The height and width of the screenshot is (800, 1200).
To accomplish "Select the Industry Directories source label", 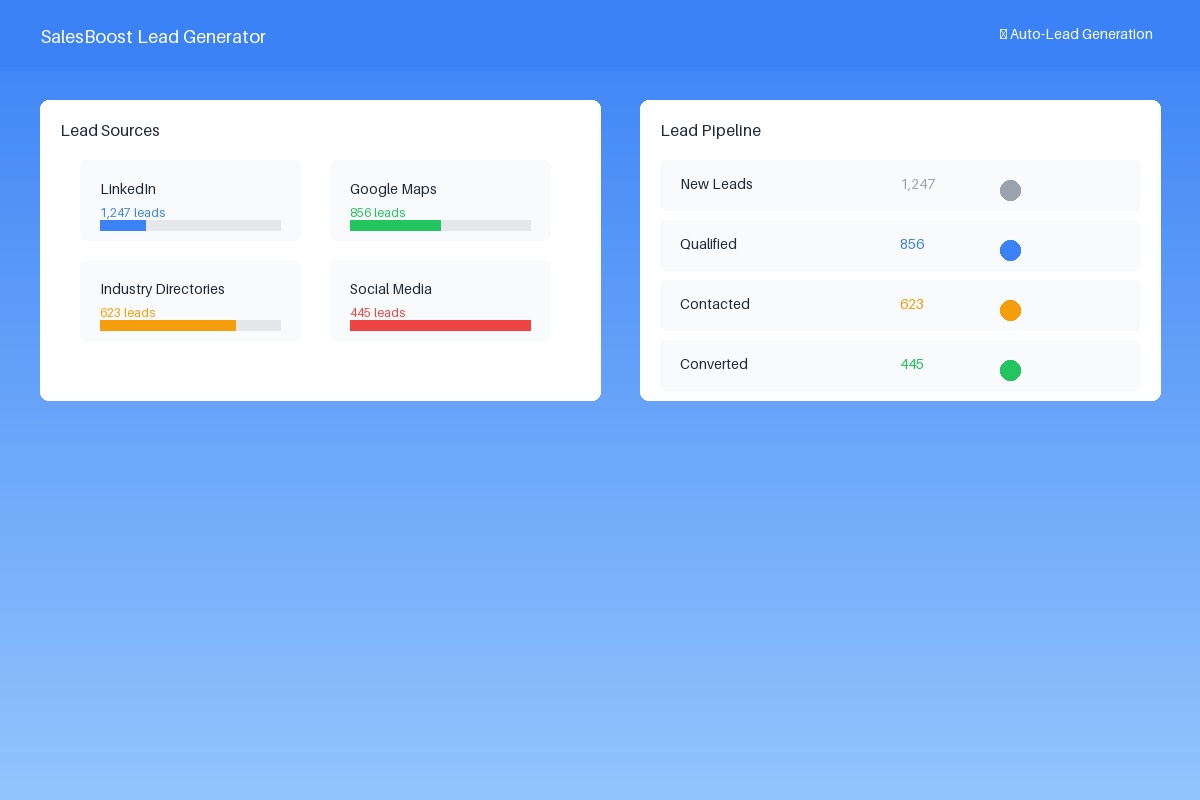I will (x=162, y=289).
